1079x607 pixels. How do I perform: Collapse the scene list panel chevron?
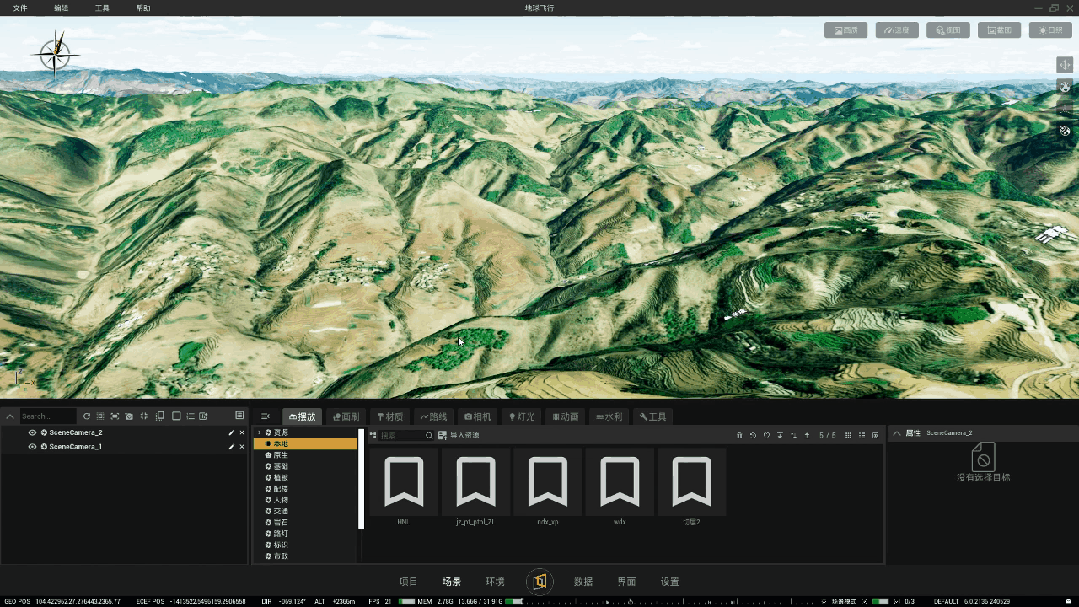click(x=10, y=416)
